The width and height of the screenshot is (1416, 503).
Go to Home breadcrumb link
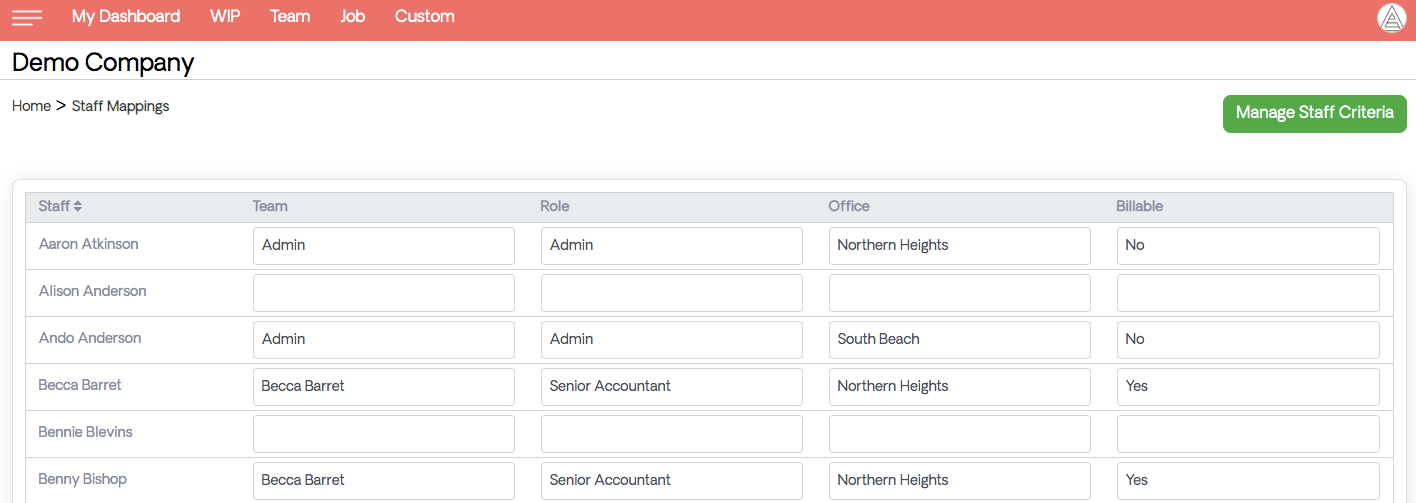[31, 106]
